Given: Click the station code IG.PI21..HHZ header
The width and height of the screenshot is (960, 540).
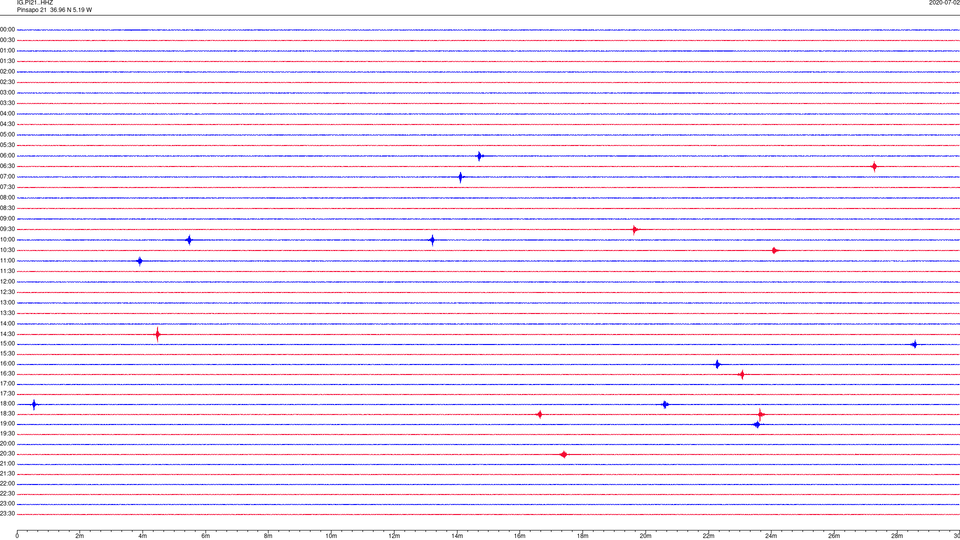Looking at the screenshot, I should coord(35,3).
